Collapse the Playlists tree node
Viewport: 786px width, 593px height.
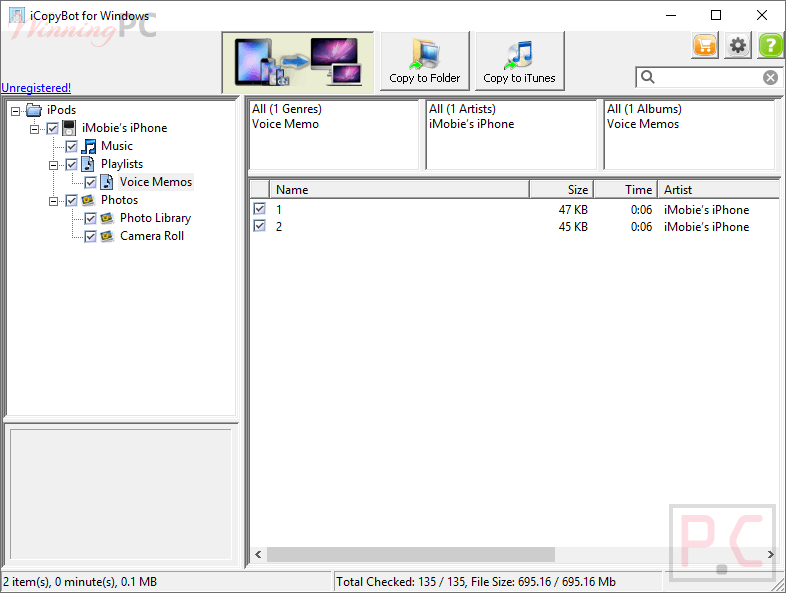tap(53, 165)
